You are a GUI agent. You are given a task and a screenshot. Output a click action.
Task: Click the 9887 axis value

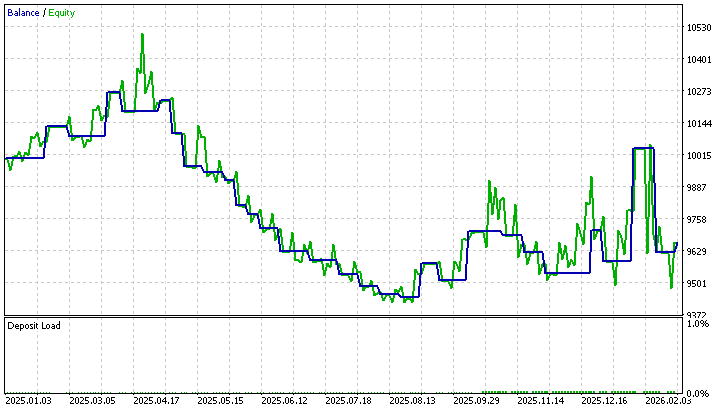pos(699,187)
